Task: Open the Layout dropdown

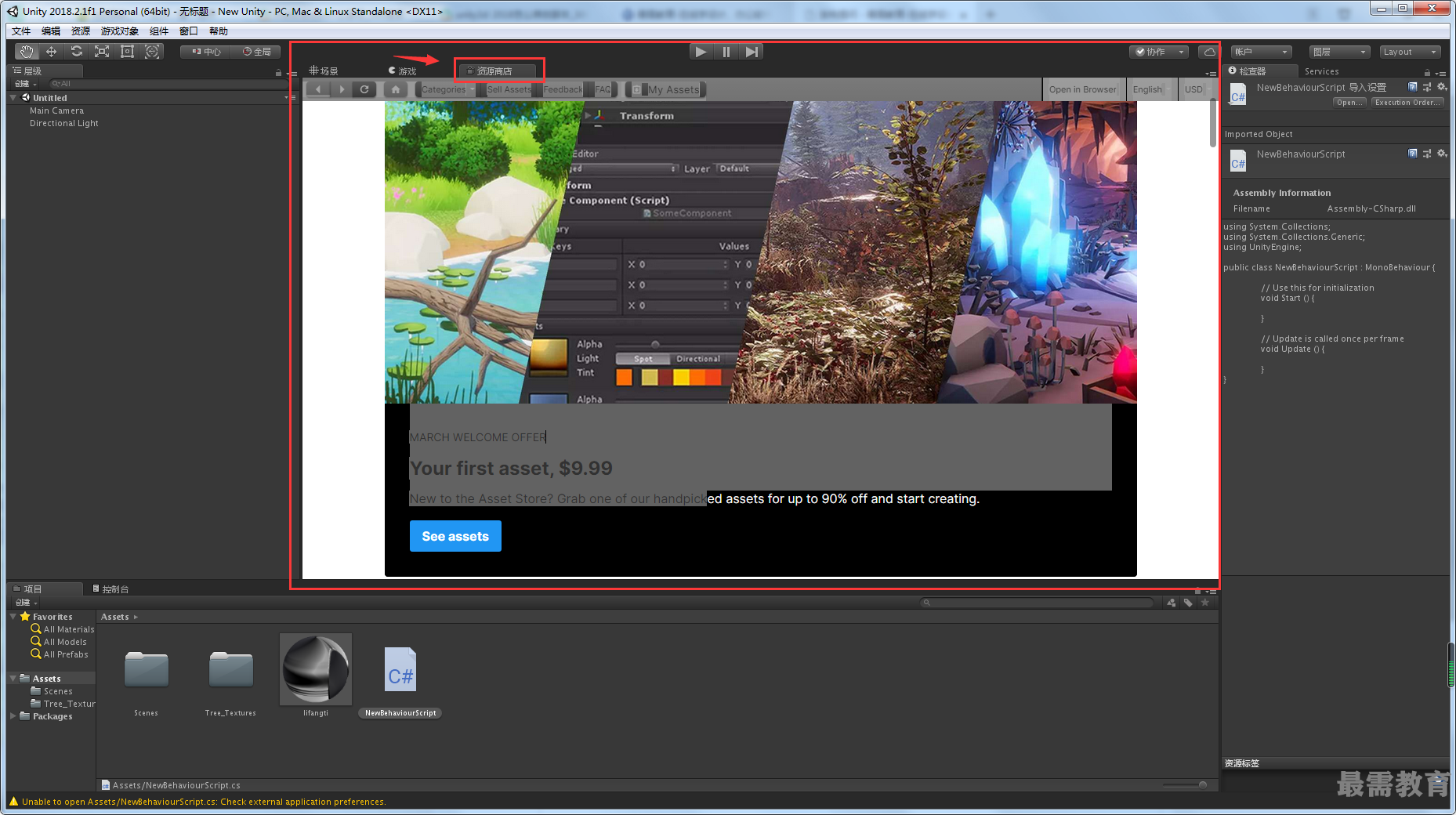Action: coord(1410,52)
